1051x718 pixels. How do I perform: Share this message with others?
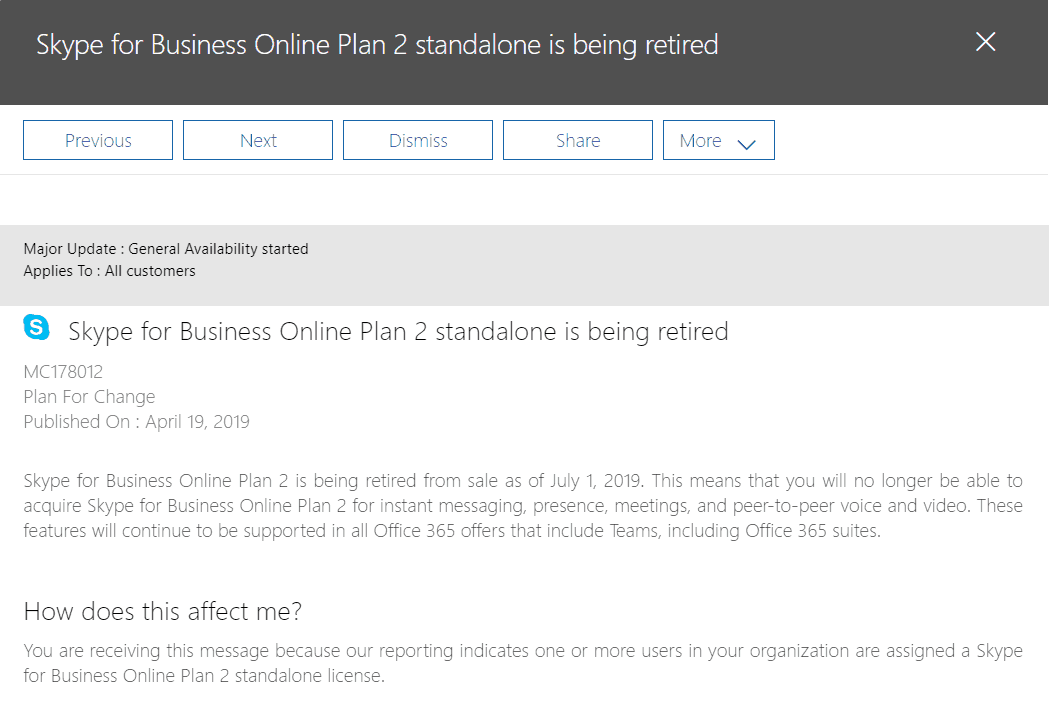pos(578,140)
